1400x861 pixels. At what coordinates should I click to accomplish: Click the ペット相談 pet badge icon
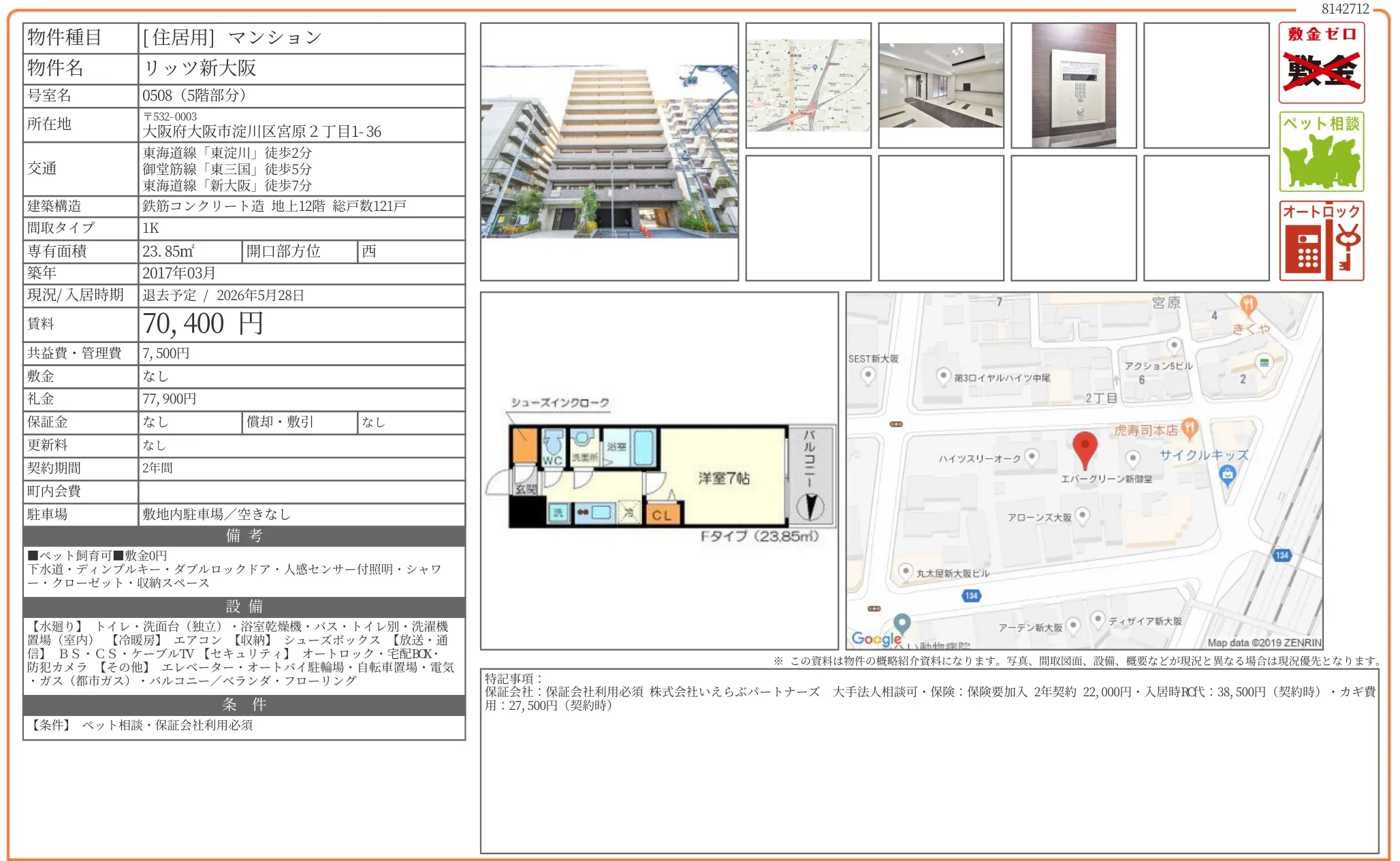[1321, 152]
